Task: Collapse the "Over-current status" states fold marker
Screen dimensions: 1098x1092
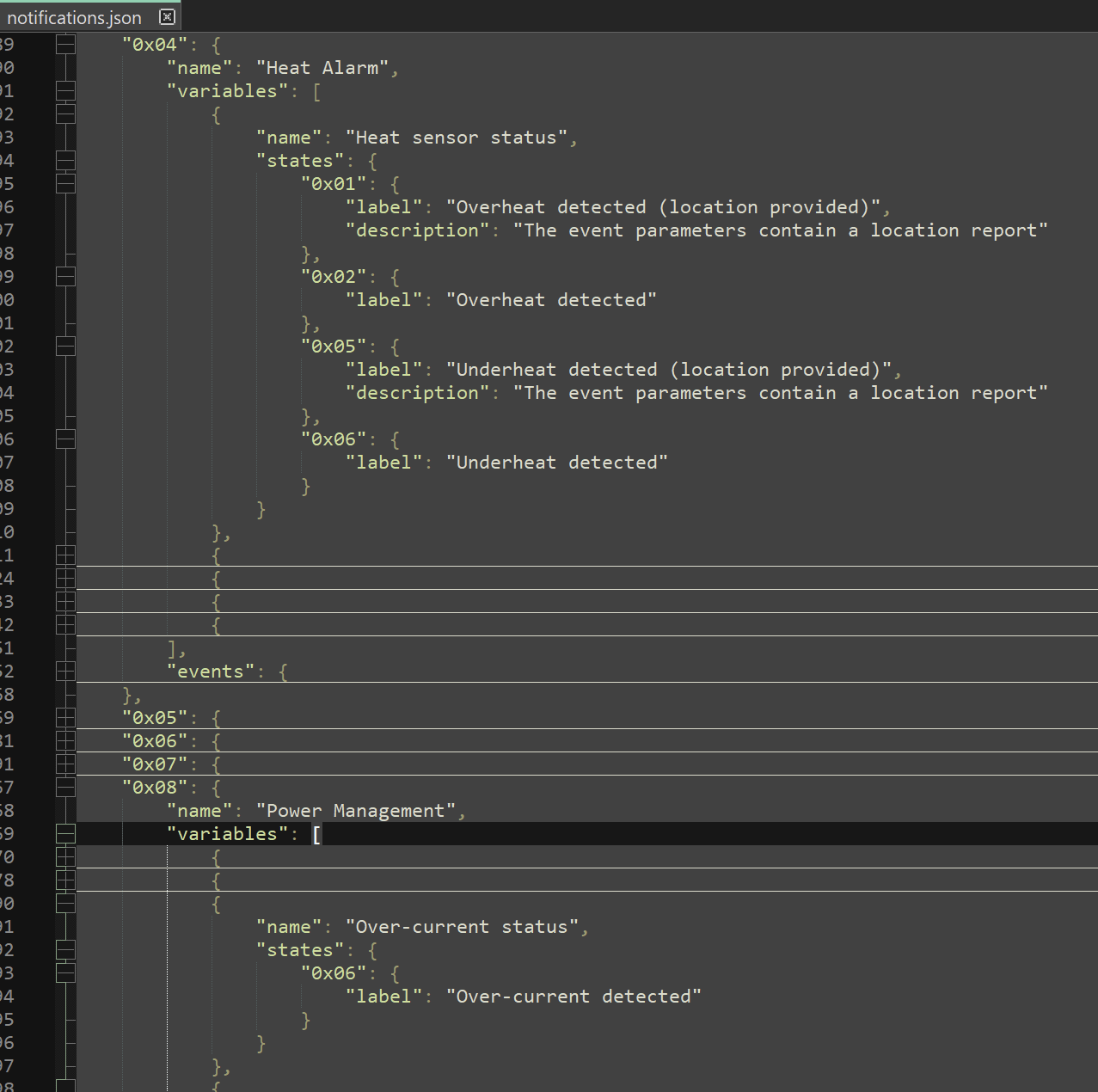Action: pos(65,949)
